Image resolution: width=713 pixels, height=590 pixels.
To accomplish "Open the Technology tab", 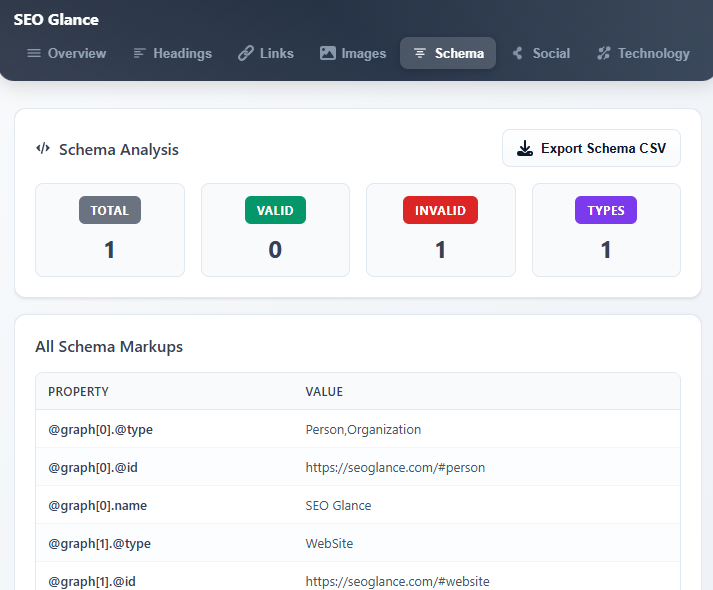I will point(643,53).
